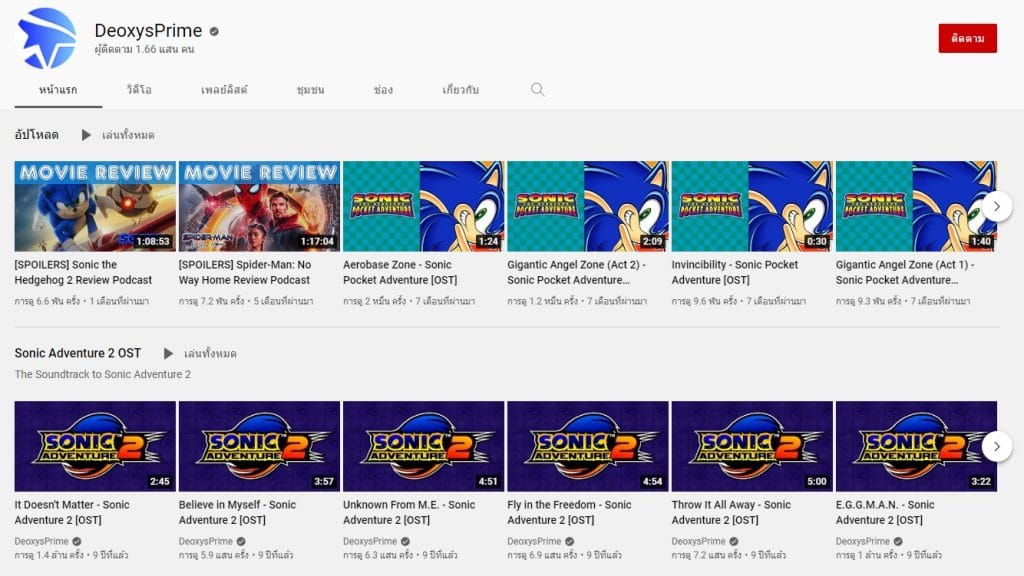Click เล่นทั้งหมด next to Sonic Adventure 2 OST
The image size is (1024, 576).
click(x=210, y=353)
